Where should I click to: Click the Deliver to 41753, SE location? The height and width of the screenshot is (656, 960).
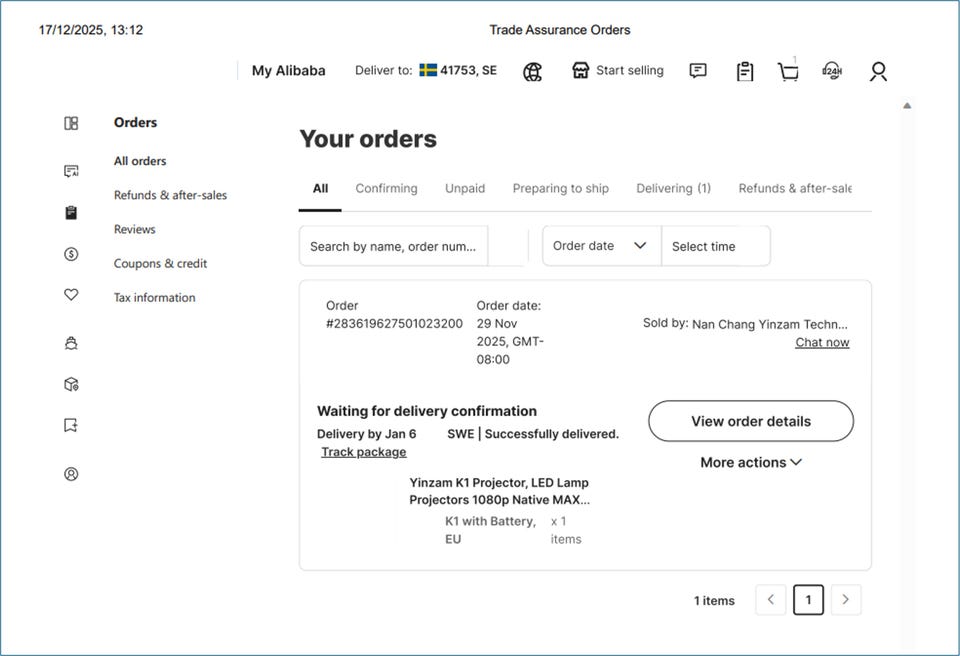[x=426, y=70]
